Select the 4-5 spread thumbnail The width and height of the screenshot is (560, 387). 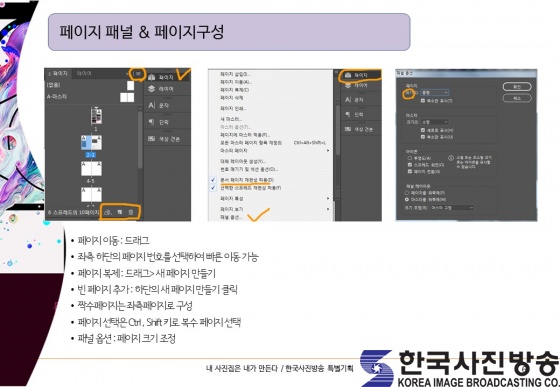pos(91,169)
